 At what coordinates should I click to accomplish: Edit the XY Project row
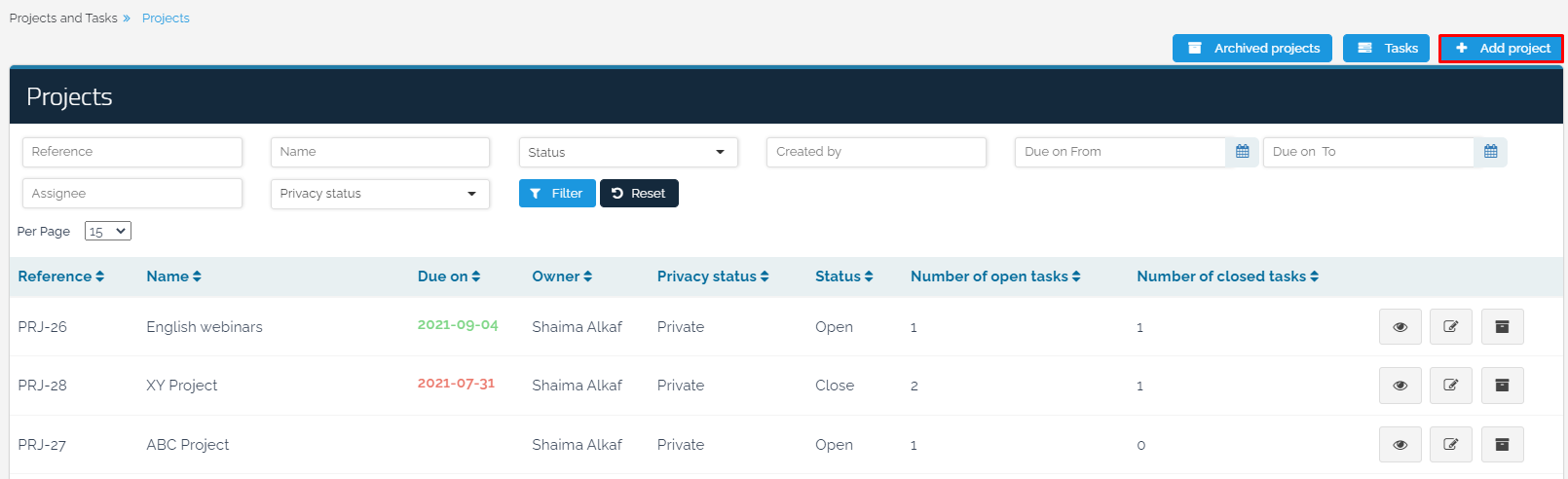point(1450,386)
